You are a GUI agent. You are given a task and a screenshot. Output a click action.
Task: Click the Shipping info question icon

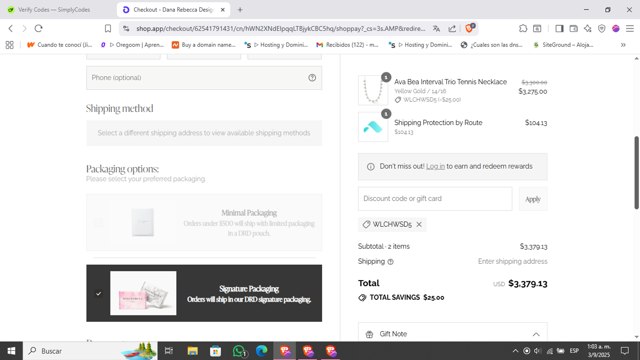click(x=390, y=262)
